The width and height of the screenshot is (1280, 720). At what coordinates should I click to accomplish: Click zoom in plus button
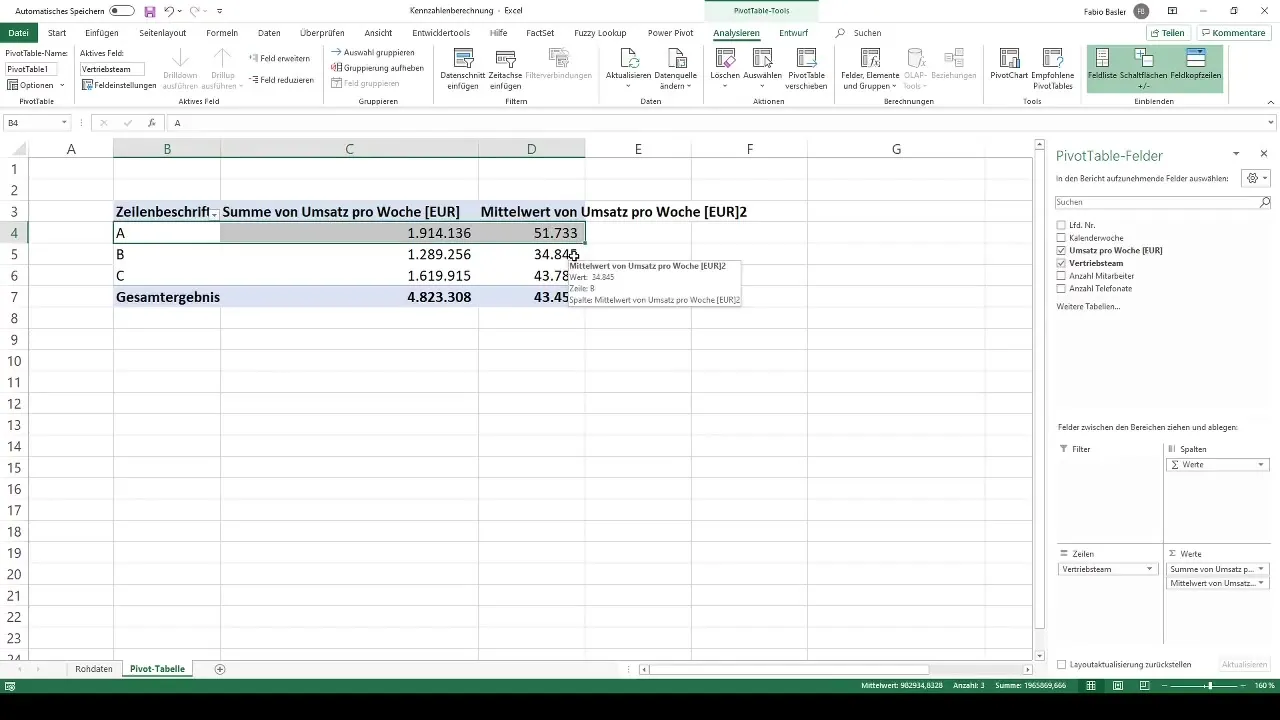coord(1245,686)
